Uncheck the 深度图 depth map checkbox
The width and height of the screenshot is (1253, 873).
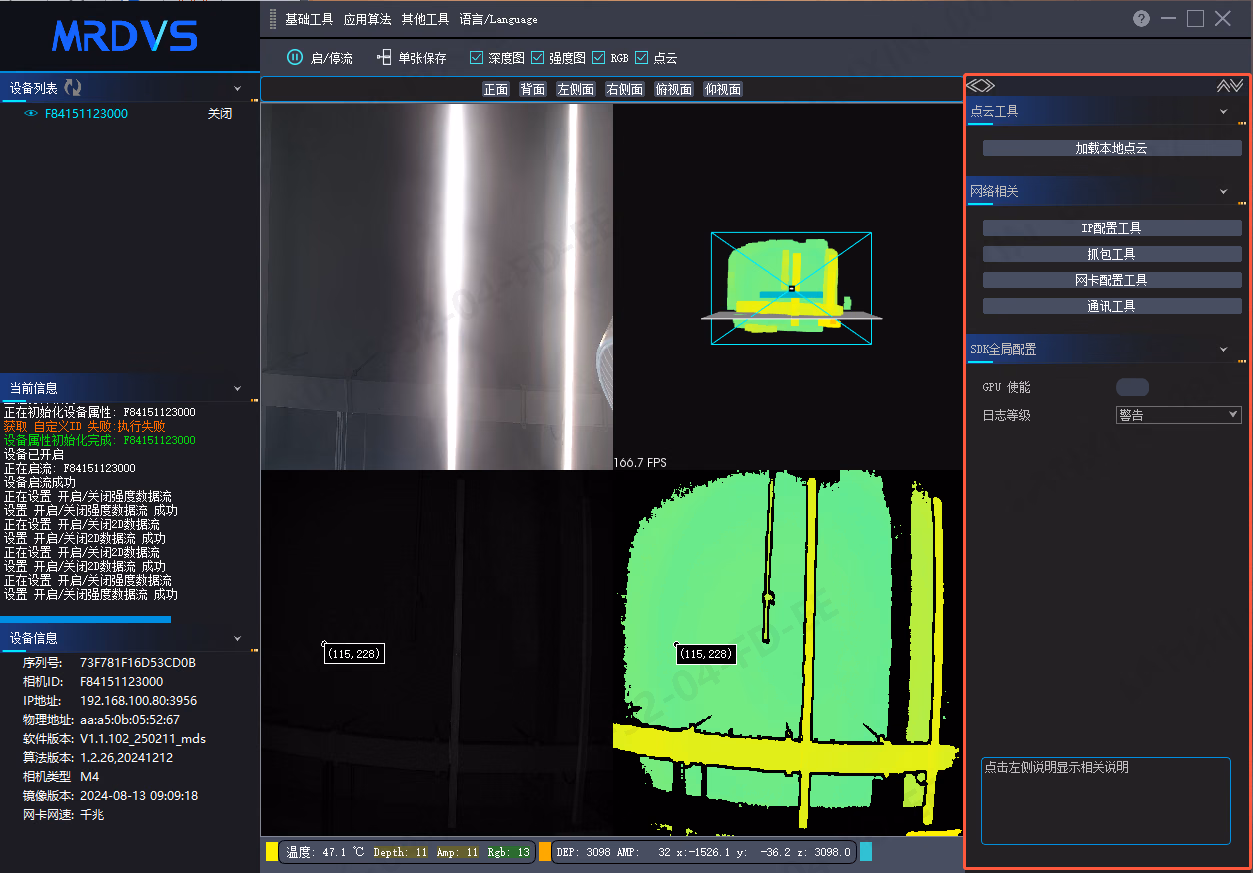tap(476, 58)
